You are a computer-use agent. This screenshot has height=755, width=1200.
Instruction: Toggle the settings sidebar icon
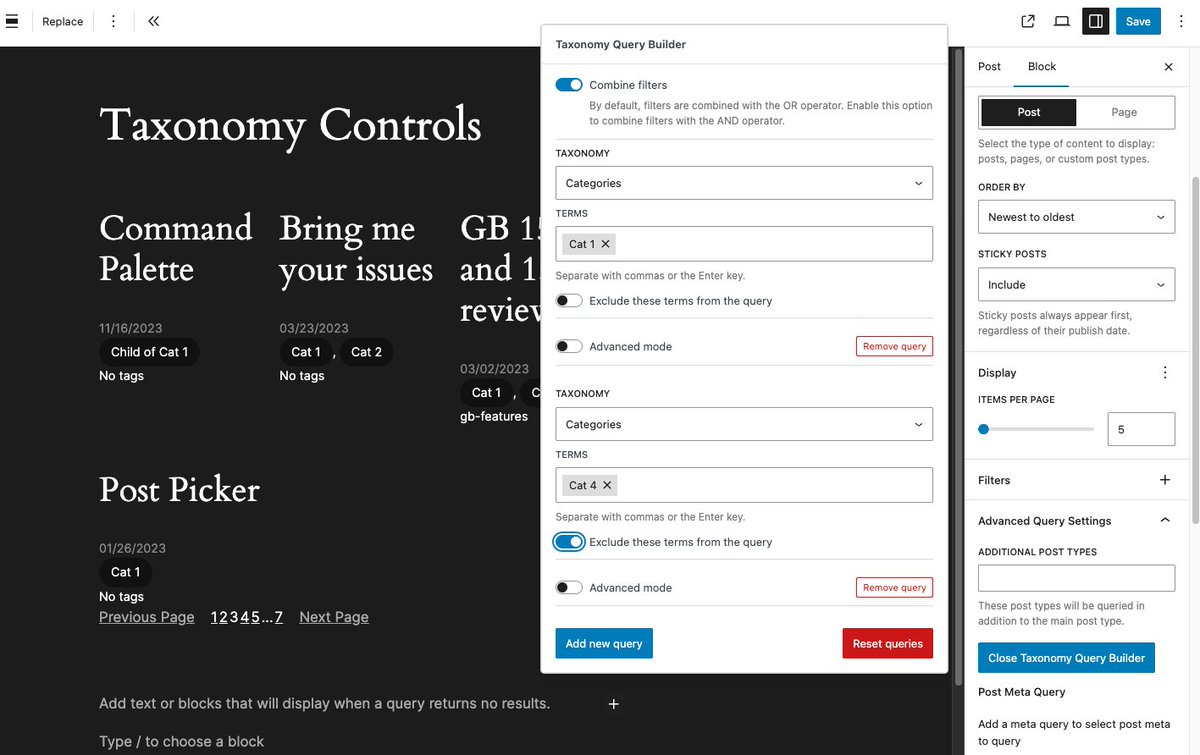(x=1095, y=21)
